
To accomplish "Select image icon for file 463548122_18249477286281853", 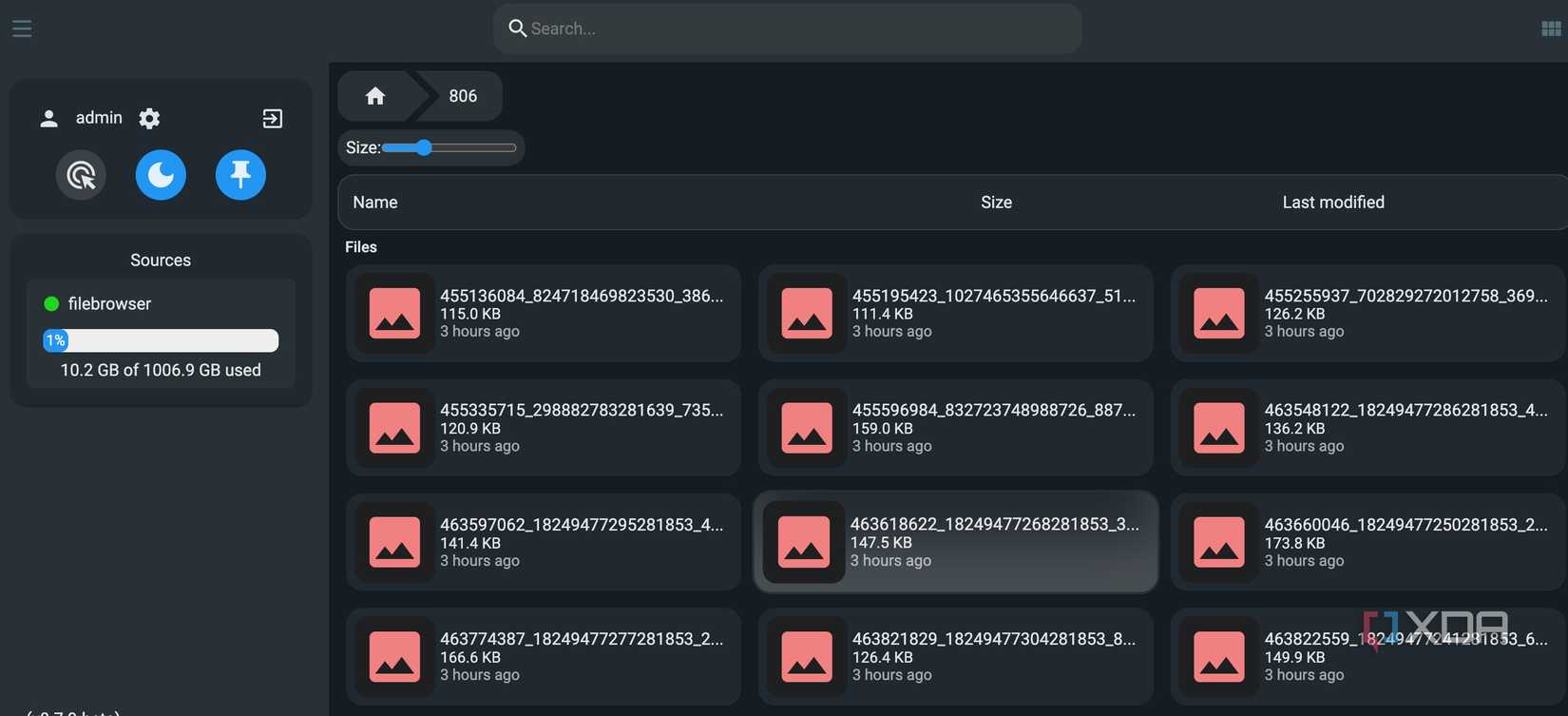I will pos(1219,428).
